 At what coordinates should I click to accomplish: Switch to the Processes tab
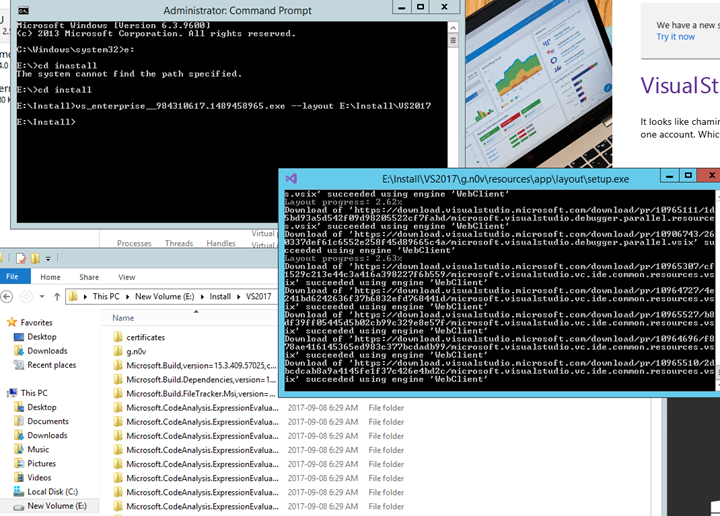pos(134,243)
